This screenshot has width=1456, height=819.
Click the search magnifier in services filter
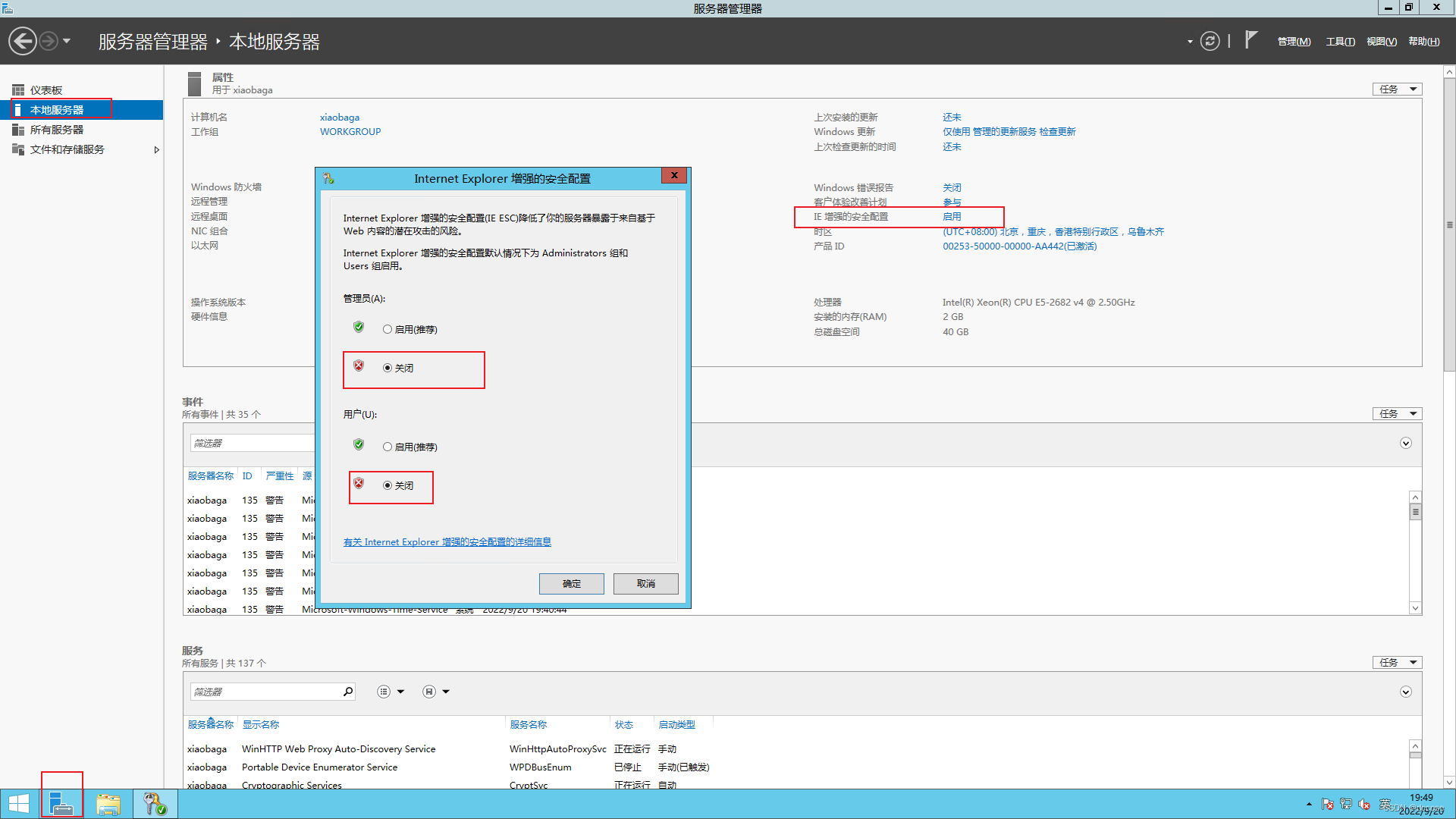[x=348, y=692]
